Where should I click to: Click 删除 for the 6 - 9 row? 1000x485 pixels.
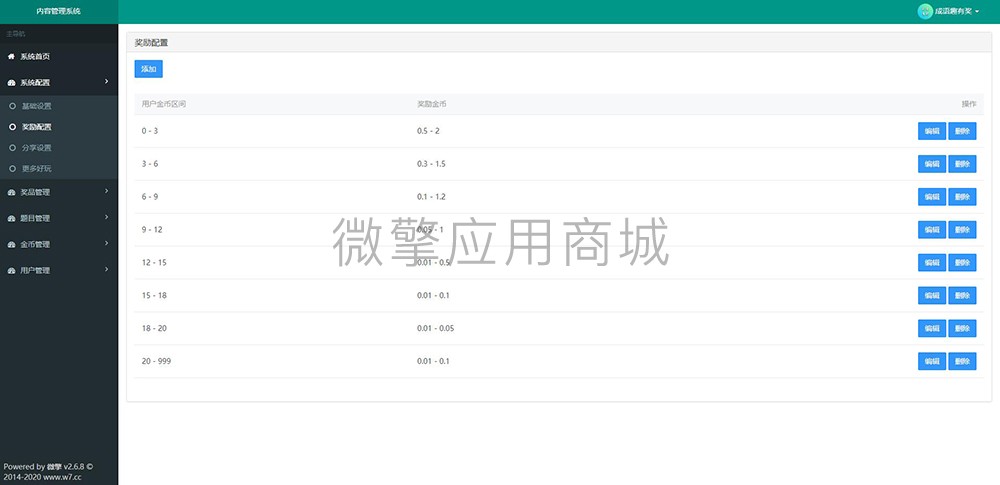962,197
